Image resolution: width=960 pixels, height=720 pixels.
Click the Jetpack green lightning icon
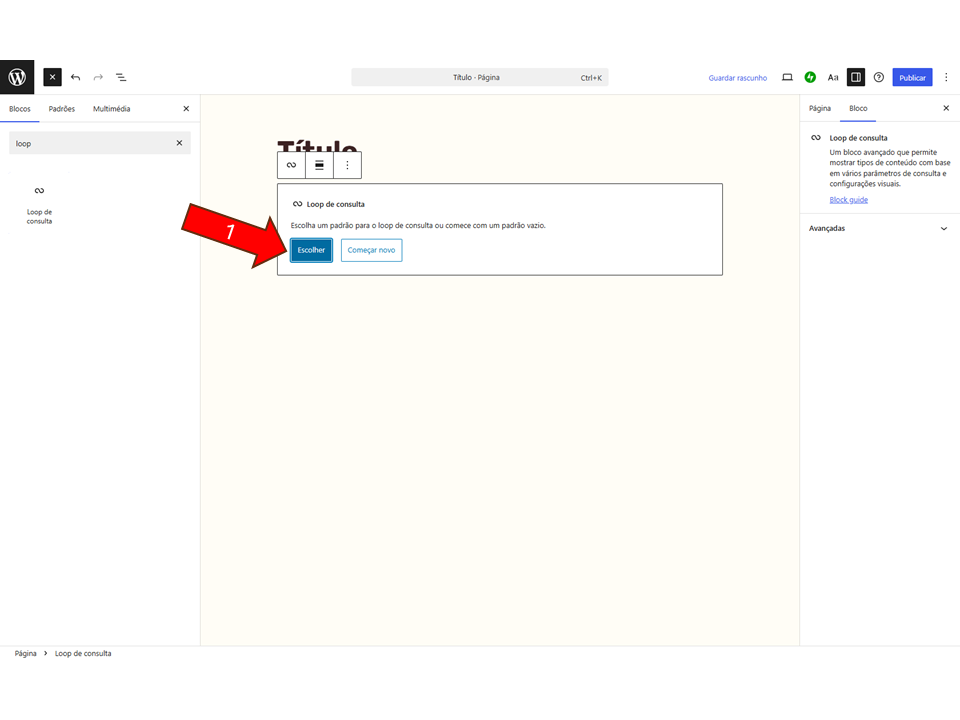[x=810, y=77]
